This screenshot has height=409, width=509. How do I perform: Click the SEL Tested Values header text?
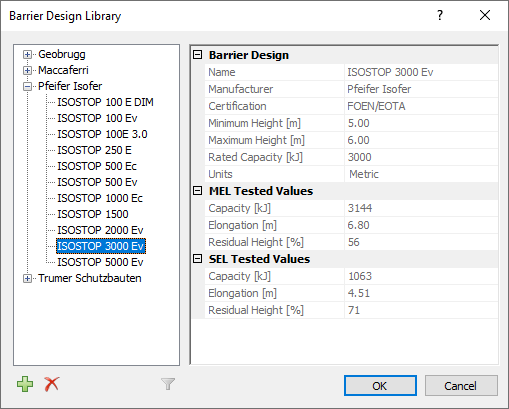click(x=259, y=259)
